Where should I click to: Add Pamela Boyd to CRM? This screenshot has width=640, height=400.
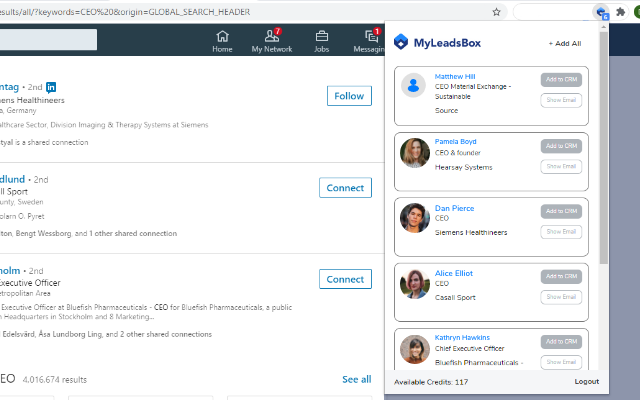click(x=561, y=146)
